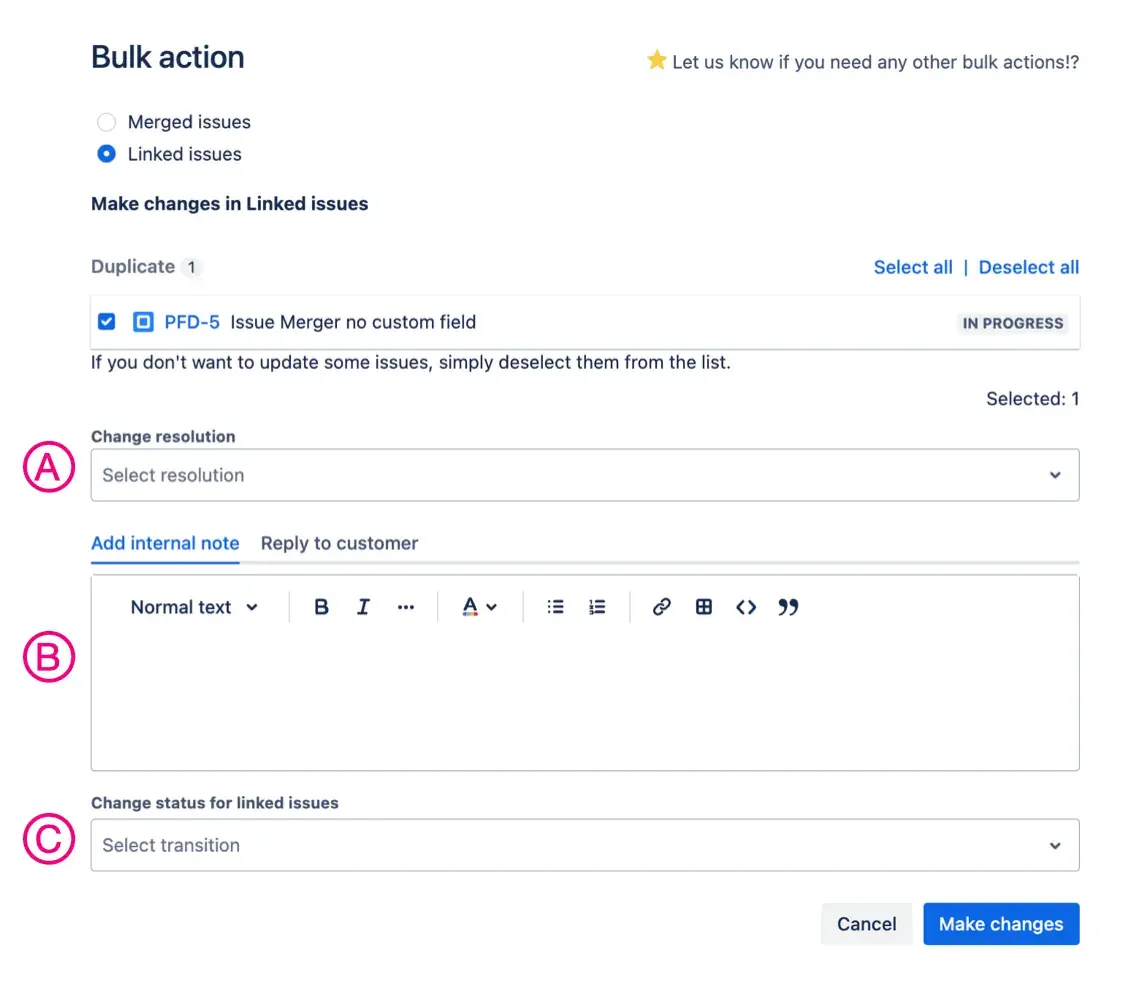Insert a code block
This screenshot has height=988, width=1142.
click(746, 607)
